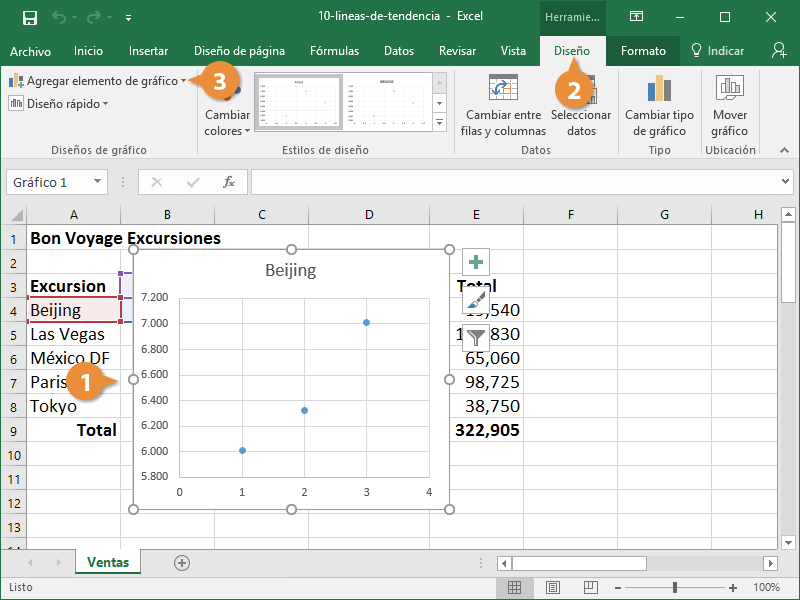Click the Save icon in title bar

[29, 17]
